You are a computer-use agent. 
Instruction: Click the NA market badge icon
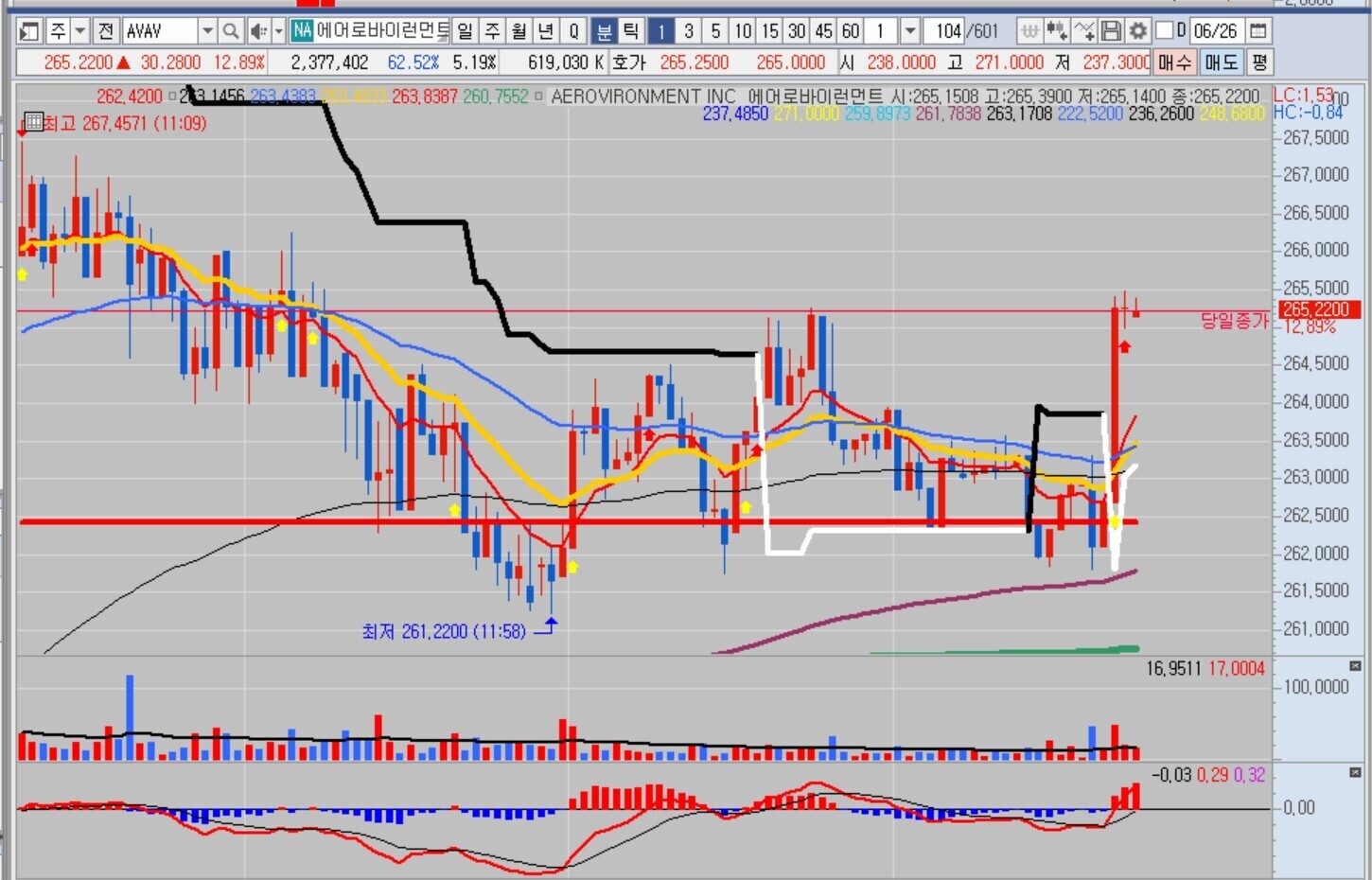pos(302,31)
